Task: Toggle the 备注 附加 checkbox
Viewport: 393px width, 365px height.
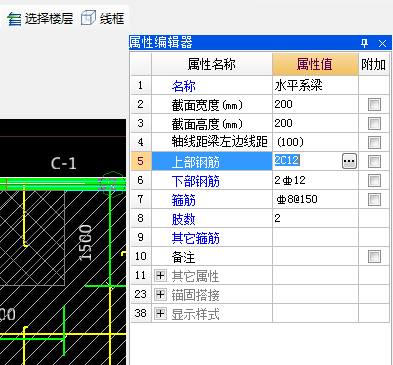Action: (x=374, y=257)
